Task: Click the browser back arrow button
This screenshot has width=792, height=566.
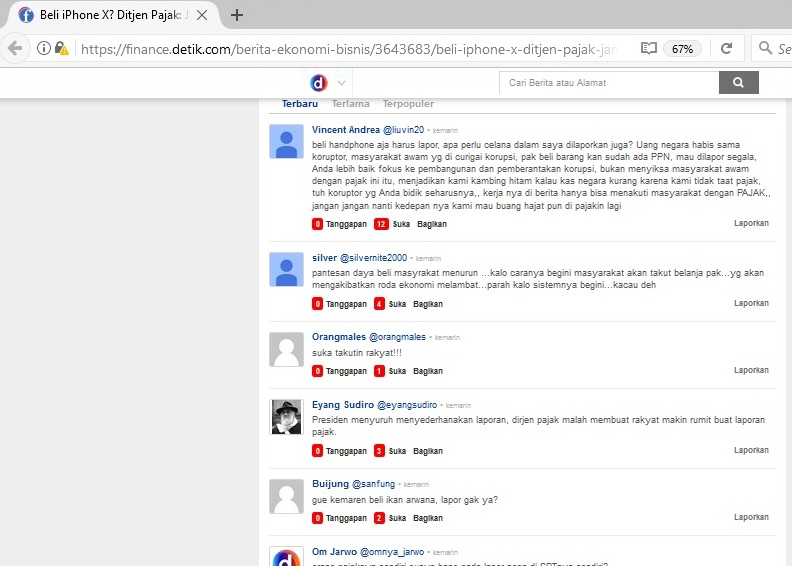Action: point(14,48)
